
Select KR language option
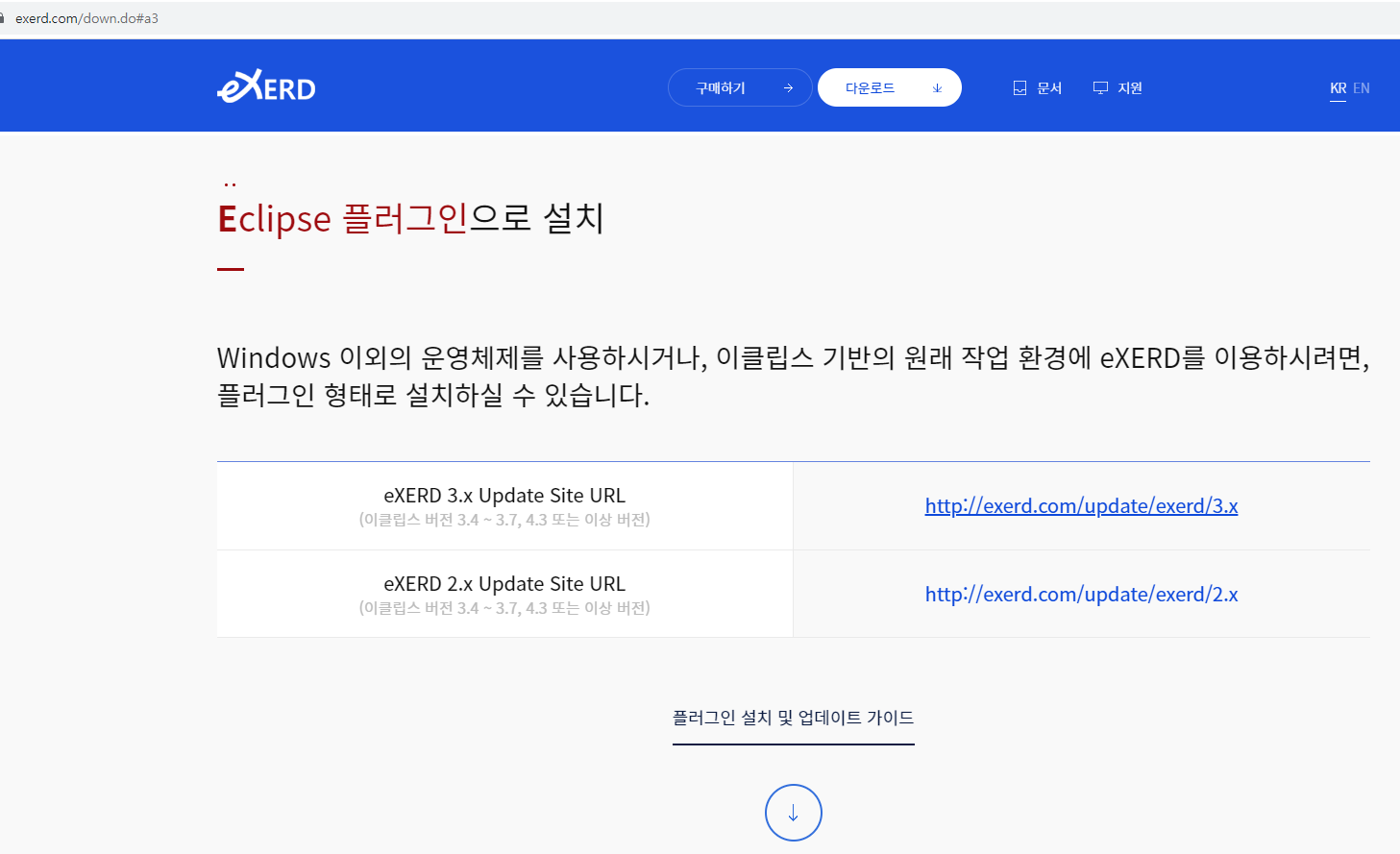(1338, 88)
